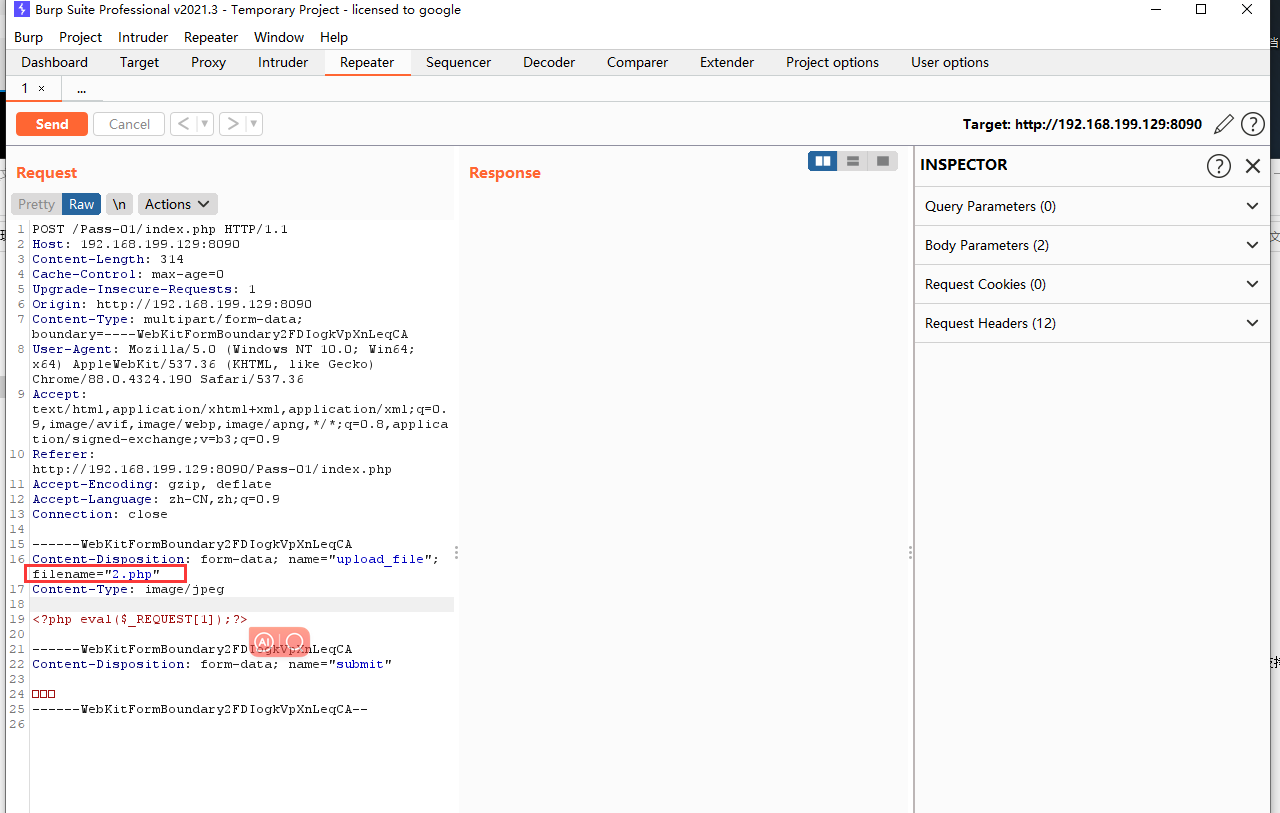Screen dimensions: 1280x813
Task: Open the Project menu
Action: [x=80, y=37]
